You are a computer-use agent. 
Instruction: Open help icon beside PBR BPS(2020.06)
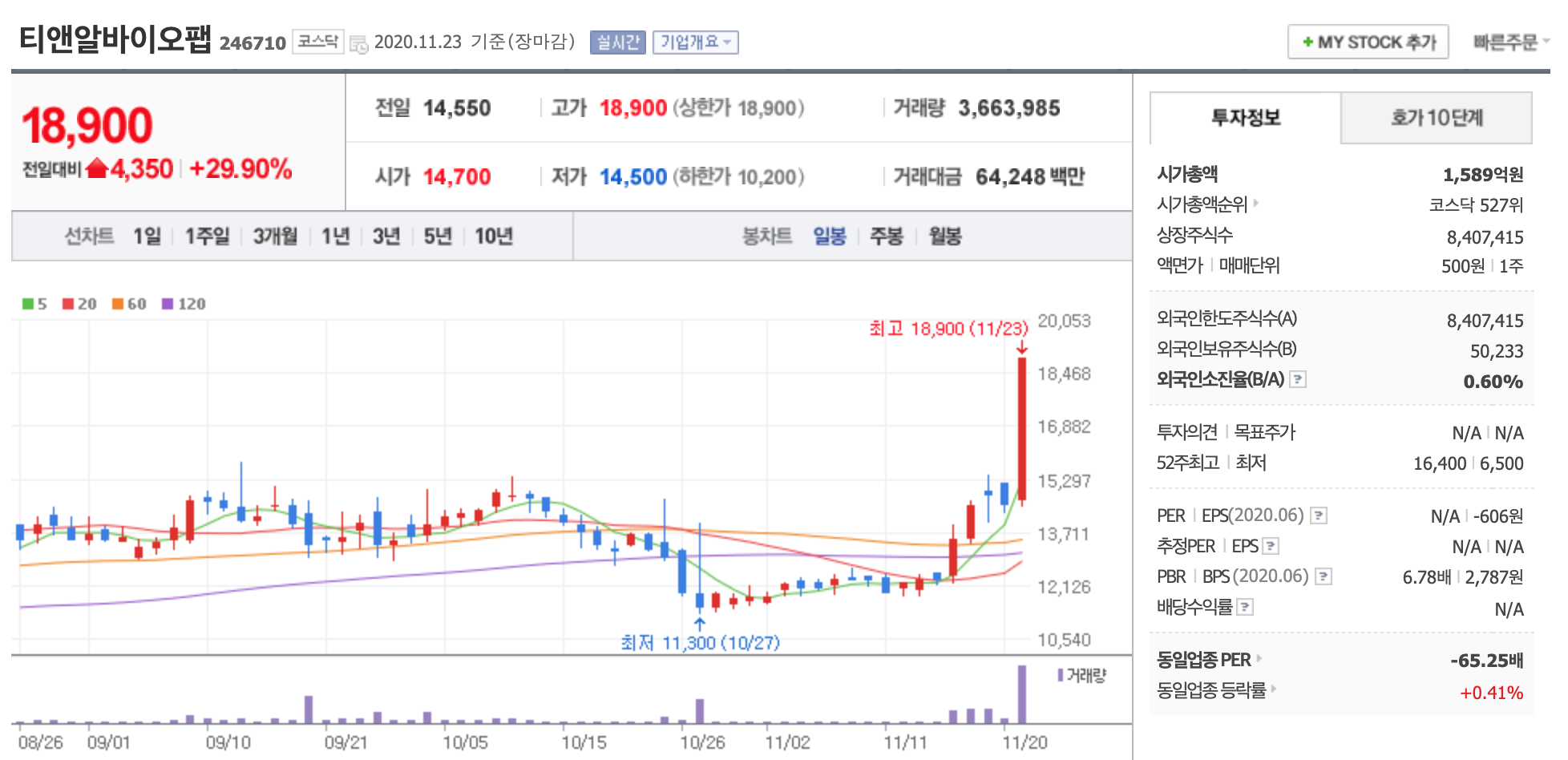point(1324,576)
